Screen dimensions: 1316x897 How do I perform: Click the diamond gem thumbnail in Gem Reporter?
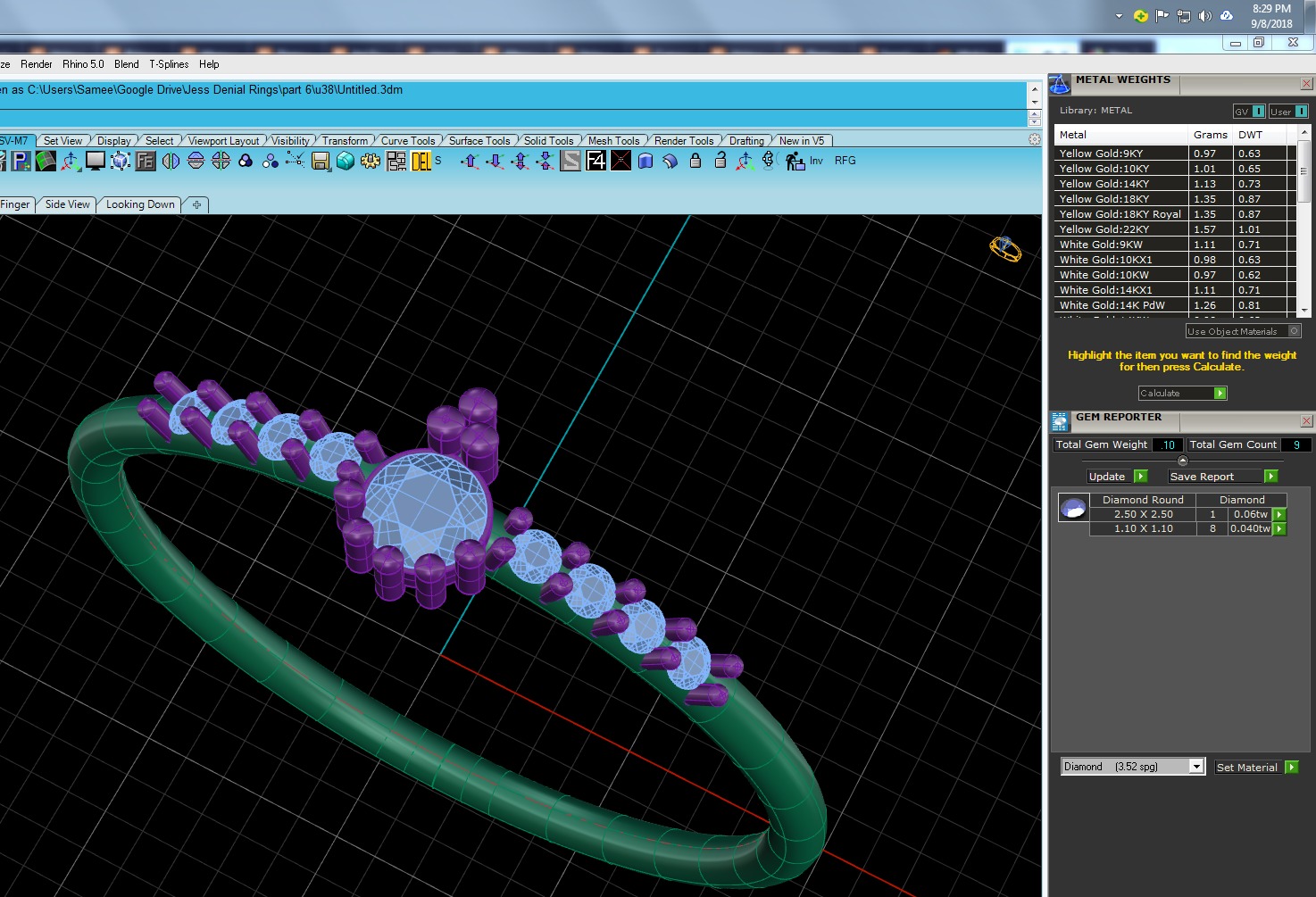1072,508
